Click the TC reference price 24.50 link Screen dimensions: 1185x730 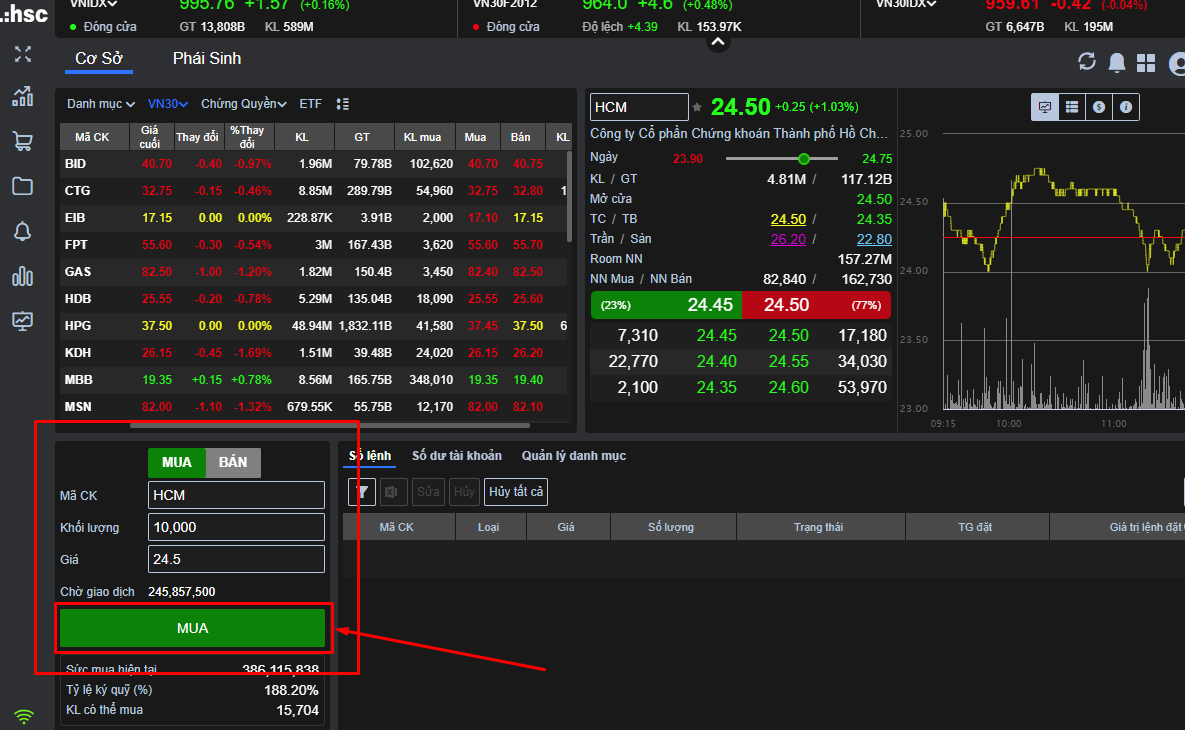(788, 219)
